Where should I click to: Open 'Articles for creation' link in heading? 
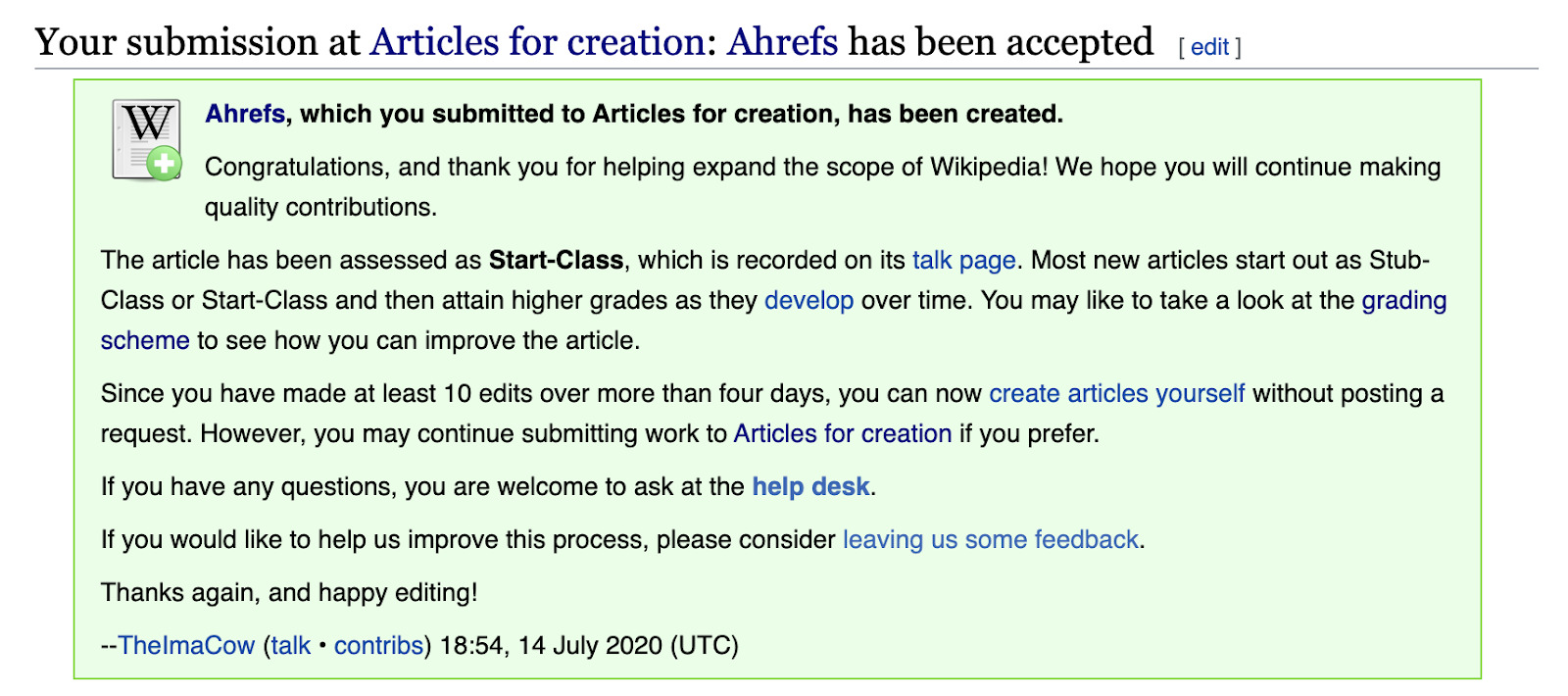537,42
